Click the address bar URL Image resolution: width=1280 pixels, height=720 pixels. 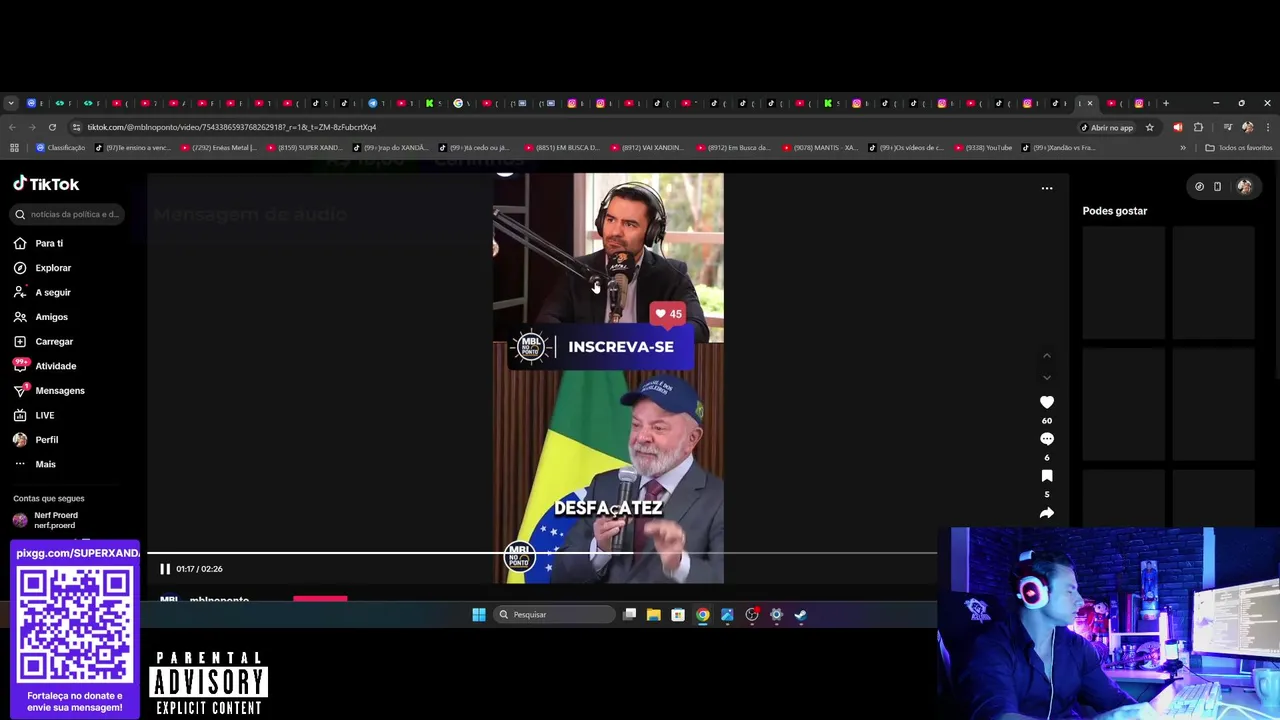(x=232, y=128)
